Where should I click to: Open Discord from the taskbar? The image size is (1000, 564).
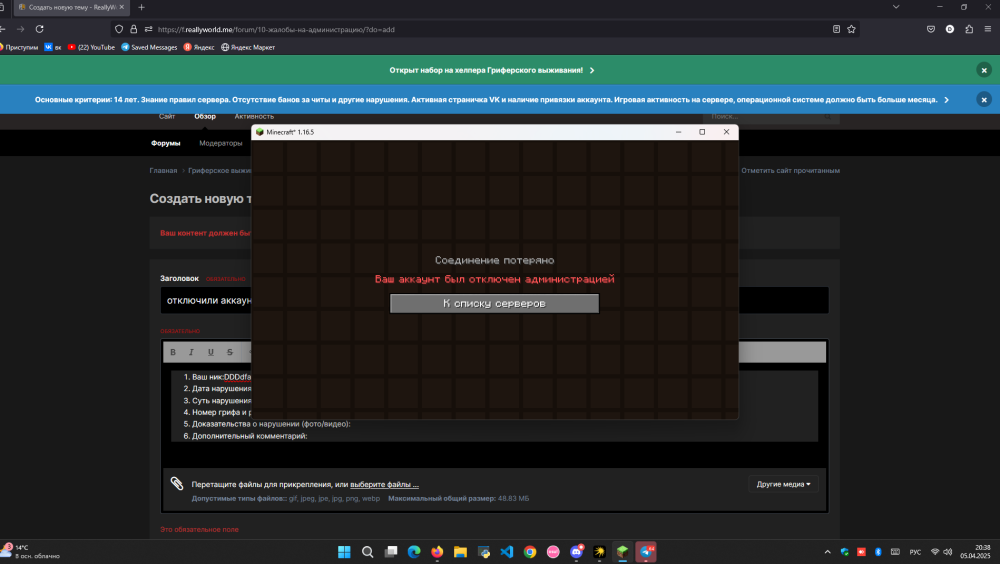(x=577, y=552)
